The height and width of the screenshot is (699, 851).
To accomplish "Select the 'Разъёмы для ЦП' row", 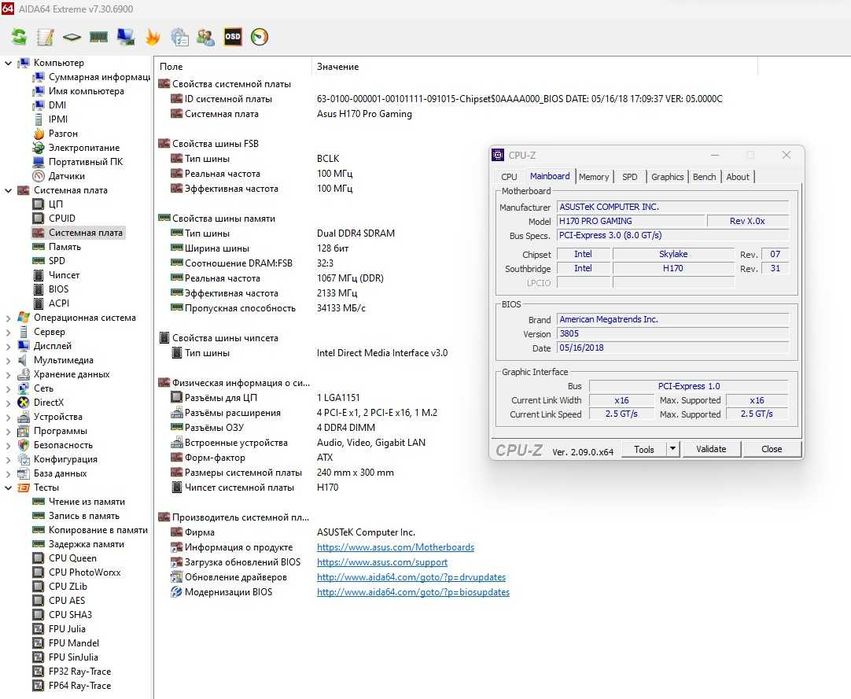I will click(x=220, y=398).
